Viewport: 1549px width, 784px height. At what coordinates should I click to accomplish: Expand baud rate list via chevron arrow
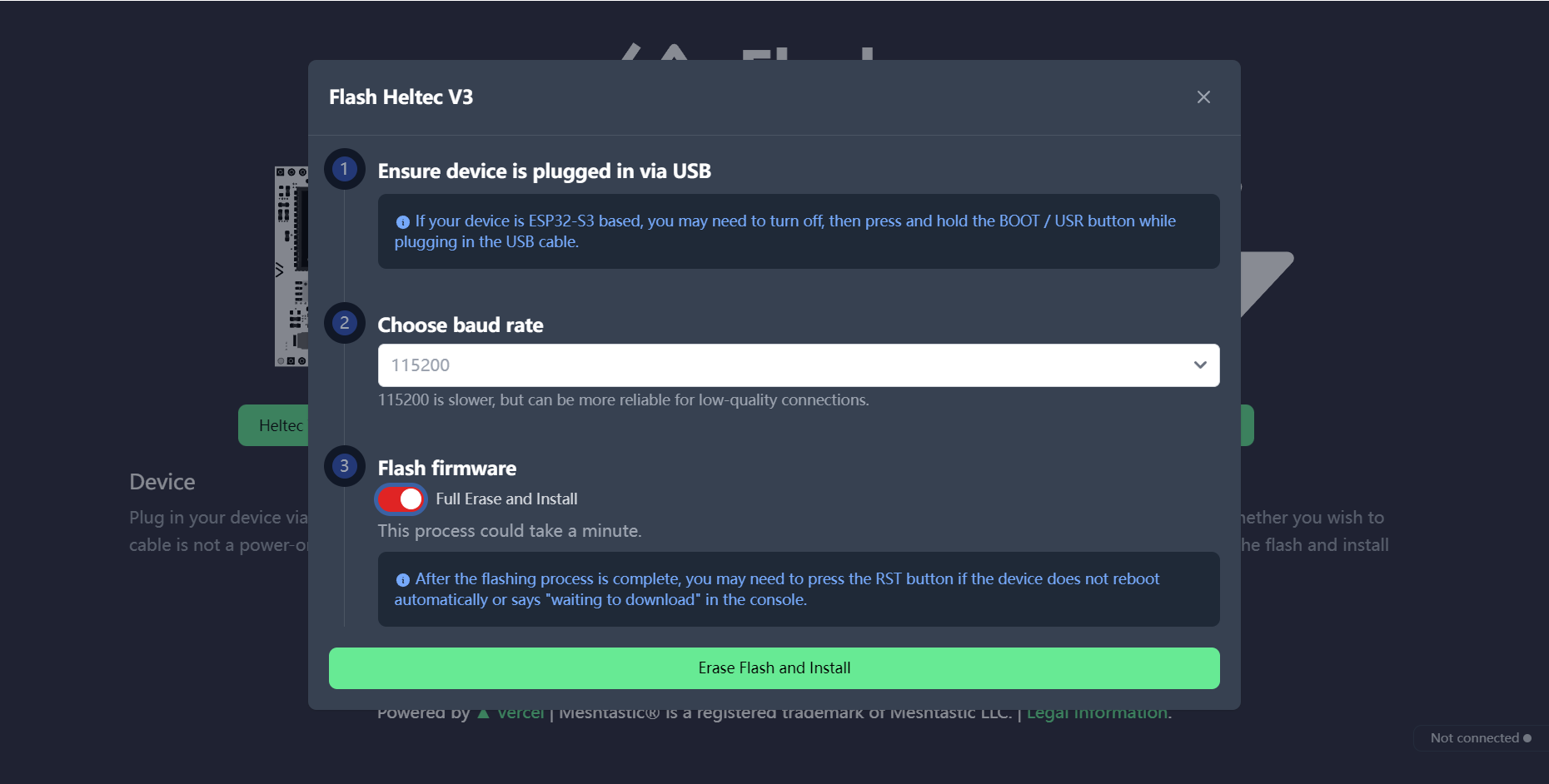tap(1200, 365)
